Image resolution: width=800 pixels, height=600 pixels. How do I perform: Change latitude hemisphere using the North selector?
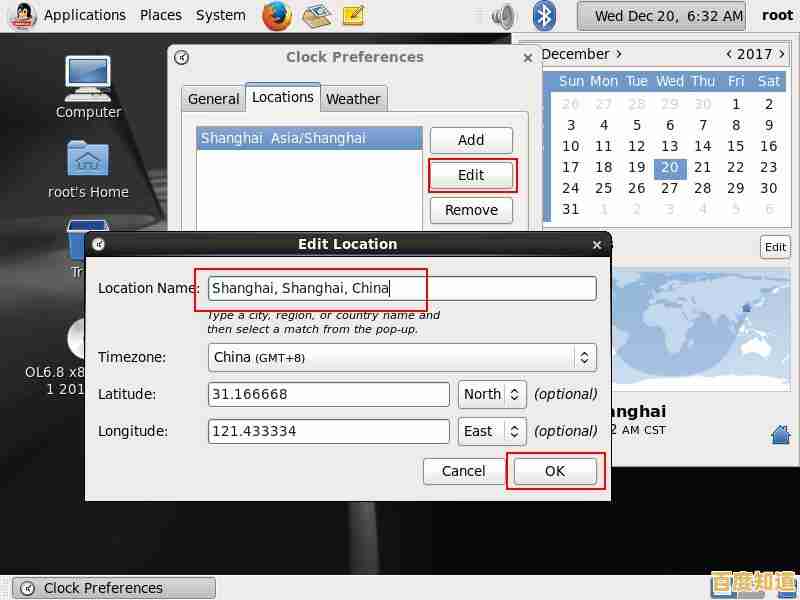[491, 394]
